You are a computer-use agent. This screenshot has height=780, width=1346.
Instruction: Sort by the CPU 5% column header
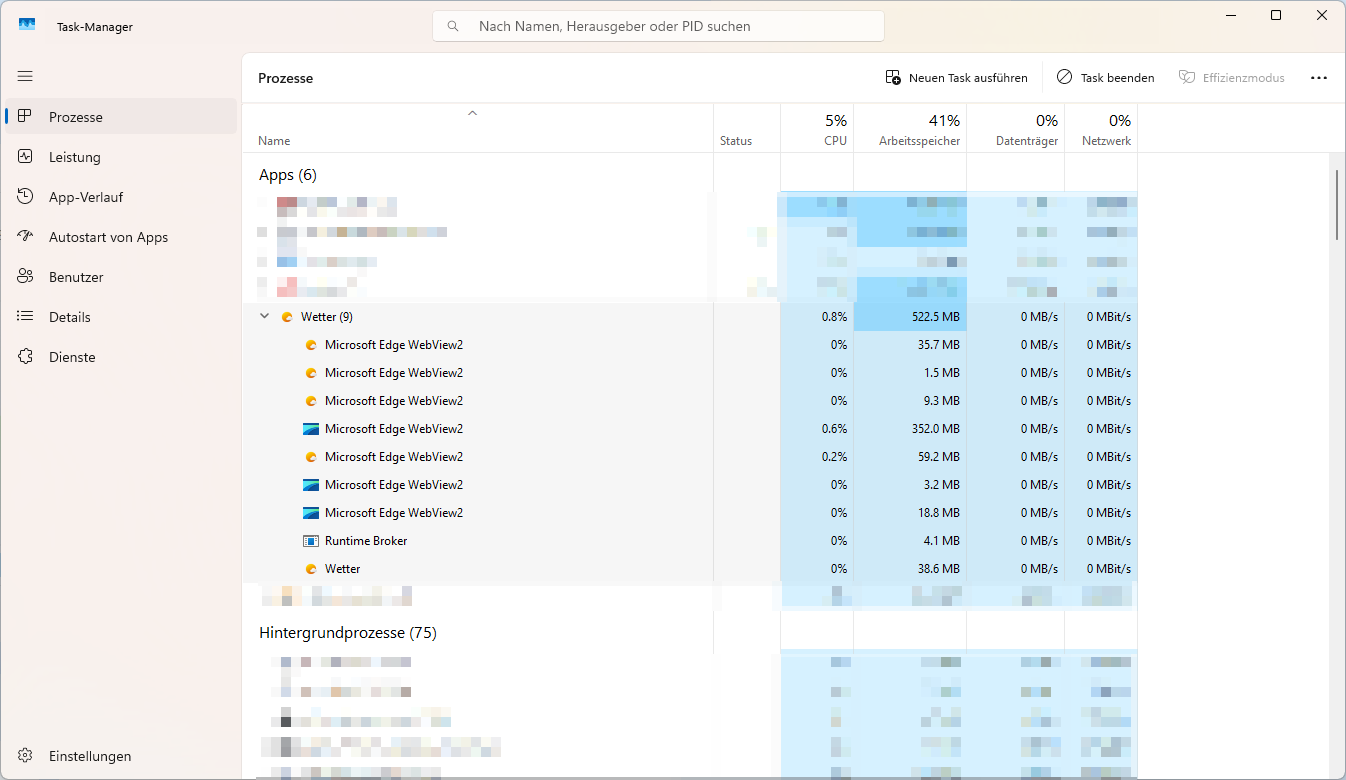[817, 128]
